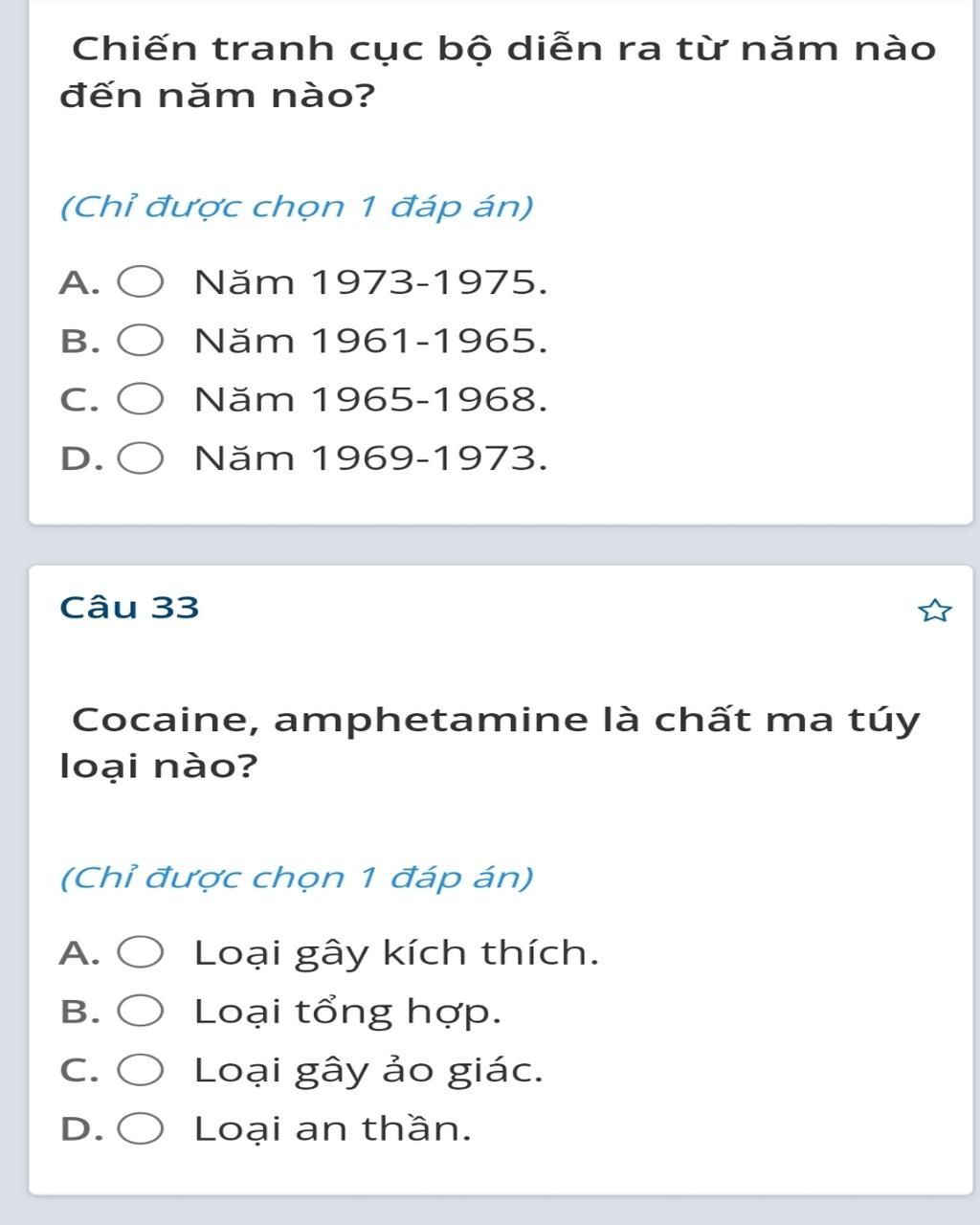This screenshot has height=1225, width=980.
Task: Click the Câu 33 question heading
Action: point(129,608)
